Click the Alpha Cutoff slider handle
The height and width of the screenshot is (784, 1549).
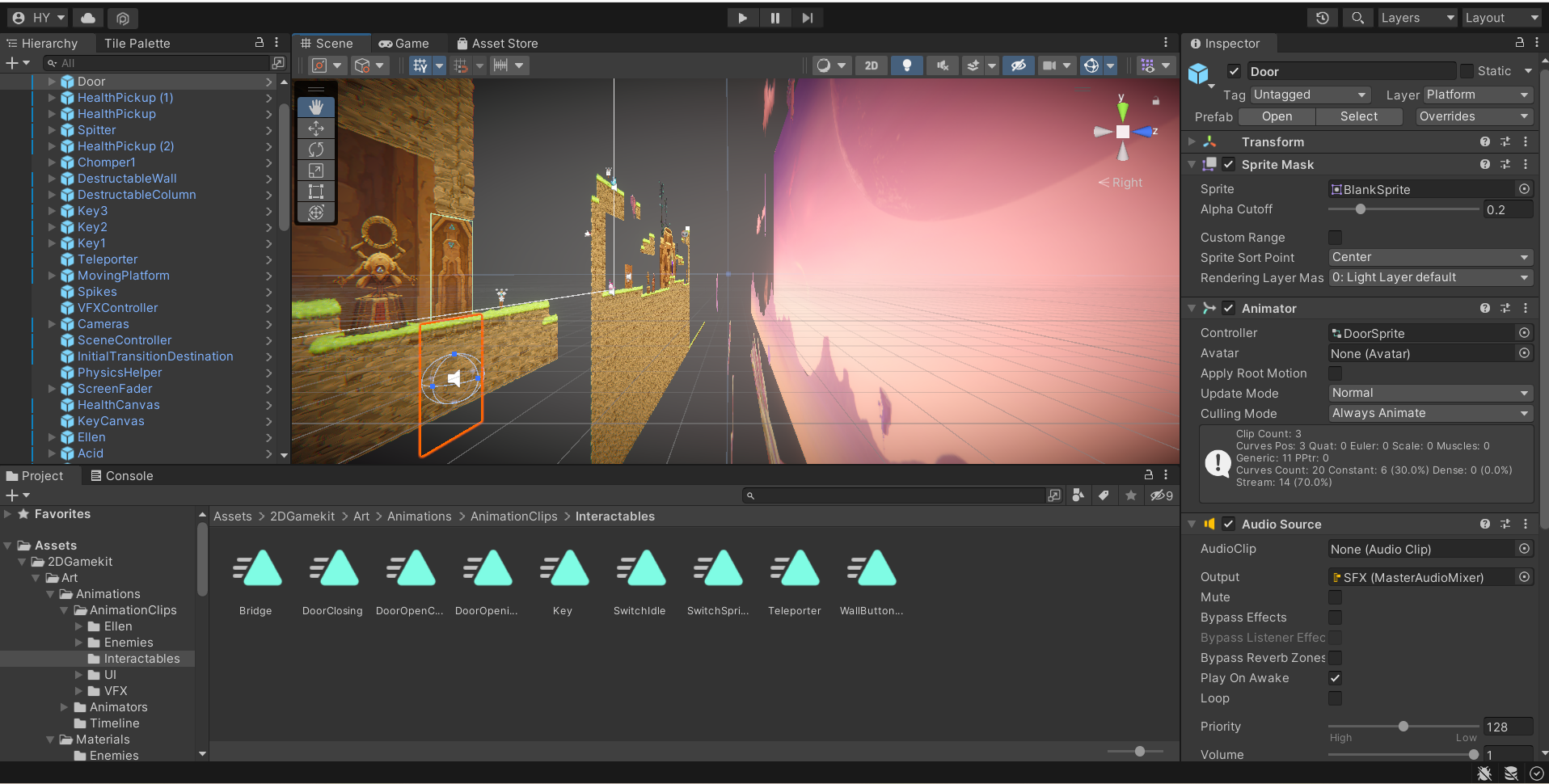coord(1361,209)
